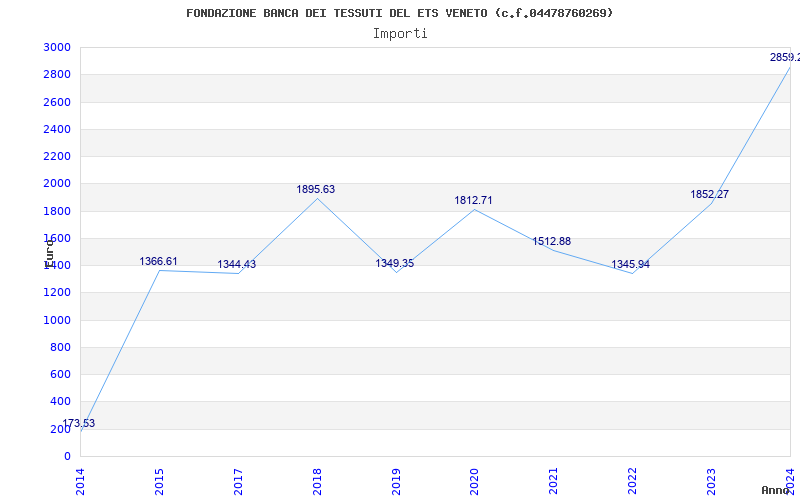The width and height of the screenshot is (800, 500).
Task: Click the y-axis value 3000
Action: click(x=57, y=47)
